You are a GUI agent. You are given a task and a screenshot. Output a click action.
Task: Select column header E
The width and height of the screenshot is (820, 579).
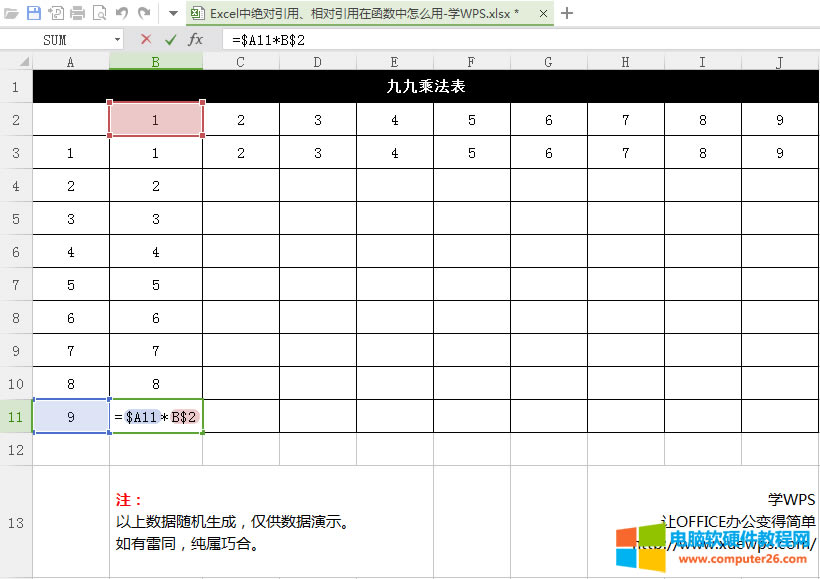click(x=394, y=61)
